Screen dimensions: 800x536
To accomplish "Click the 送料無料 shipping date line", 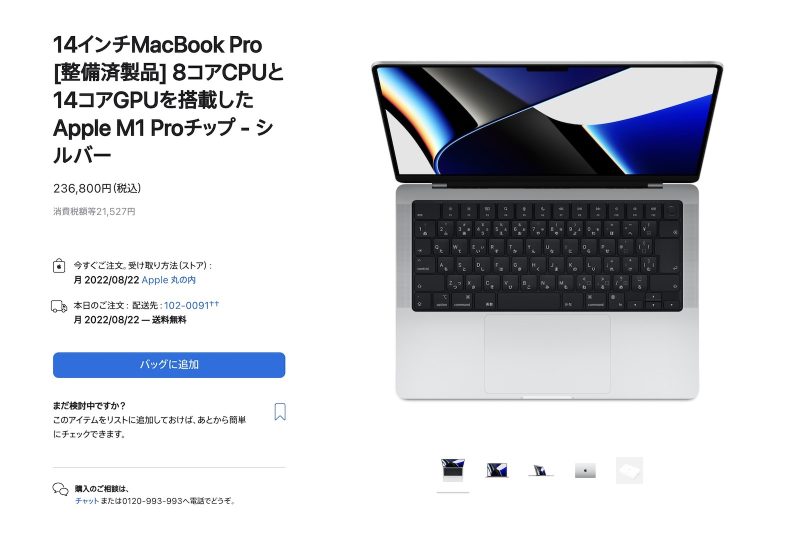I will point(130,320).
